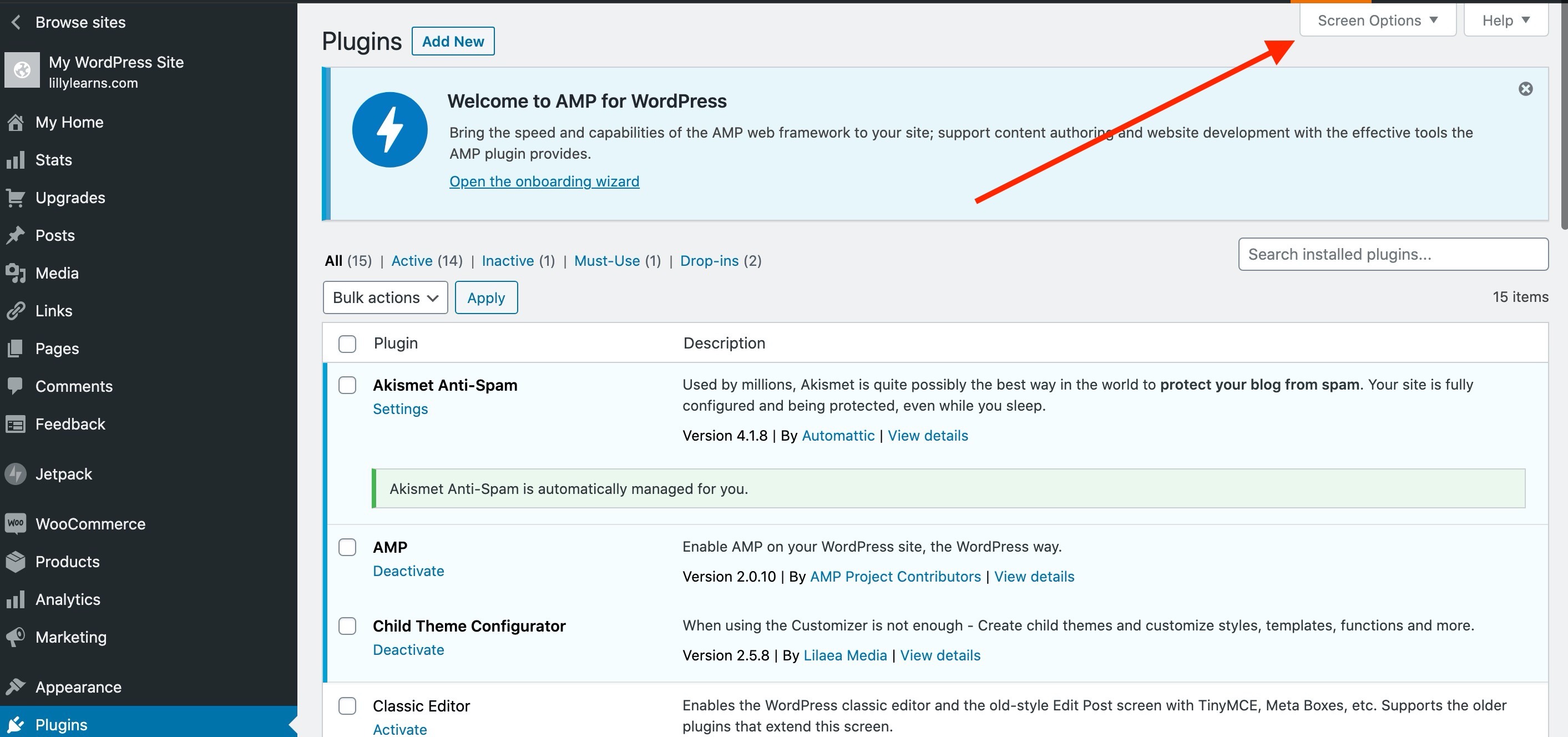Screen dimensions: 1568x737
Task: Filter plugins by Active
Action: [x=412, y=261]
